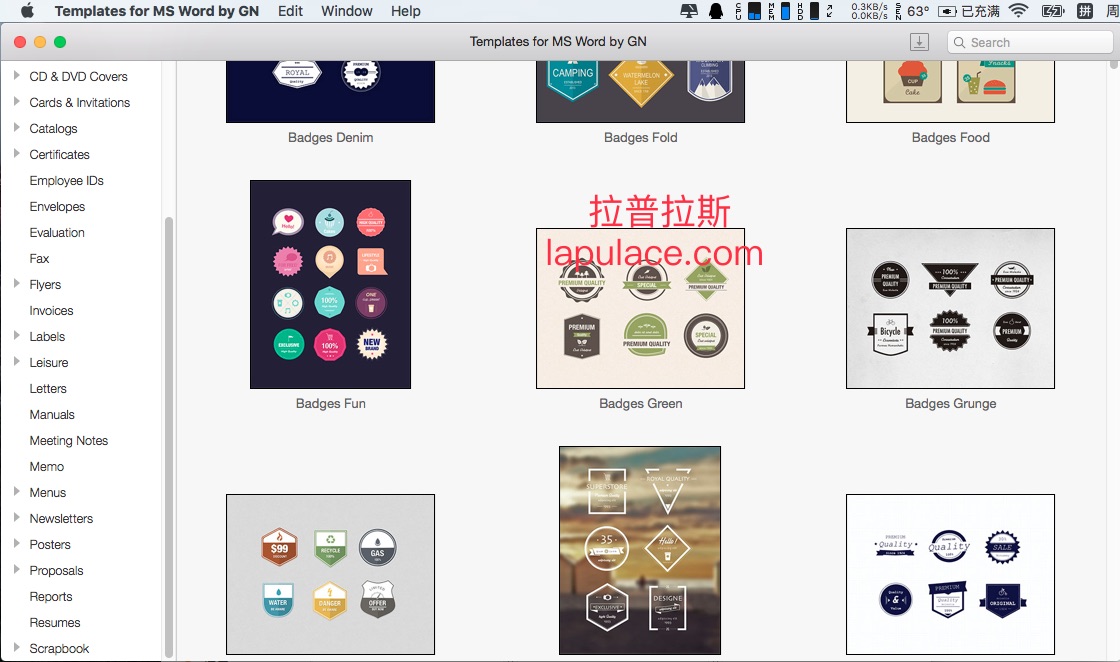Click the display mirroring icon in menu bar
Viewport: 1120px width, 662px height.
(x=689, y=11)
